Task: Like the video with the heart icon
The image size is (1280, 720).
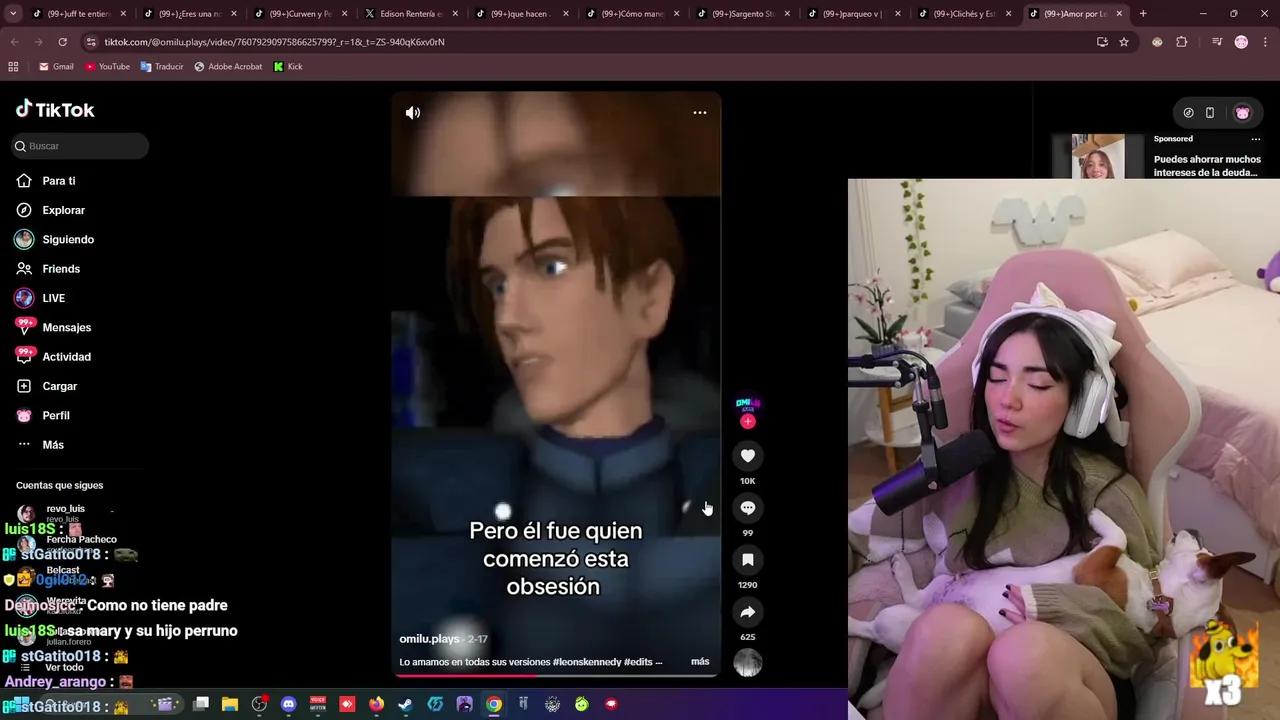Action: [x=747, y=456]
